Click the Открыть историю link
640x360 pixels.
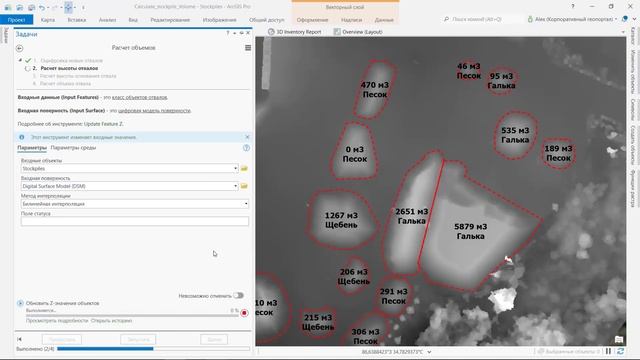[111, 321]
